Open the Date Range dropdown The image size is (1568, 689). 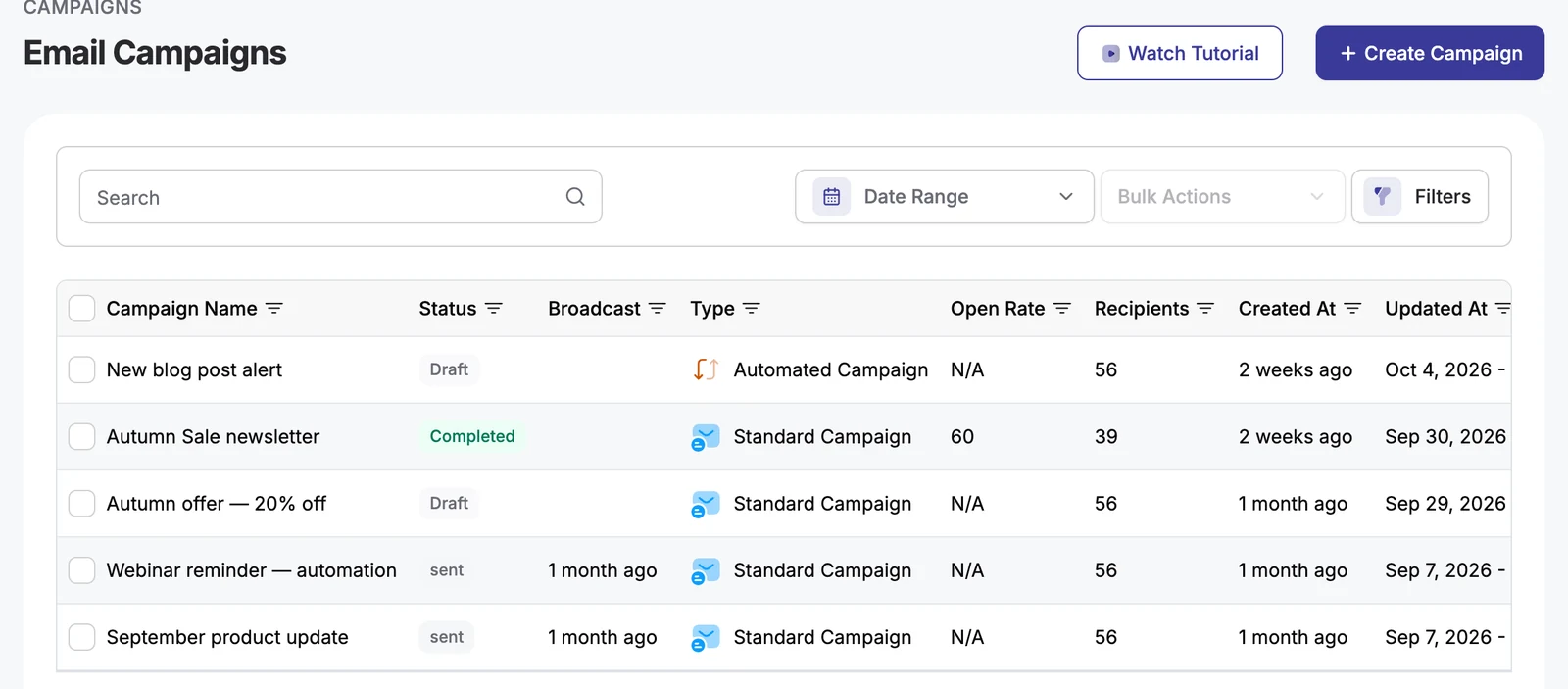coord(945,197)
